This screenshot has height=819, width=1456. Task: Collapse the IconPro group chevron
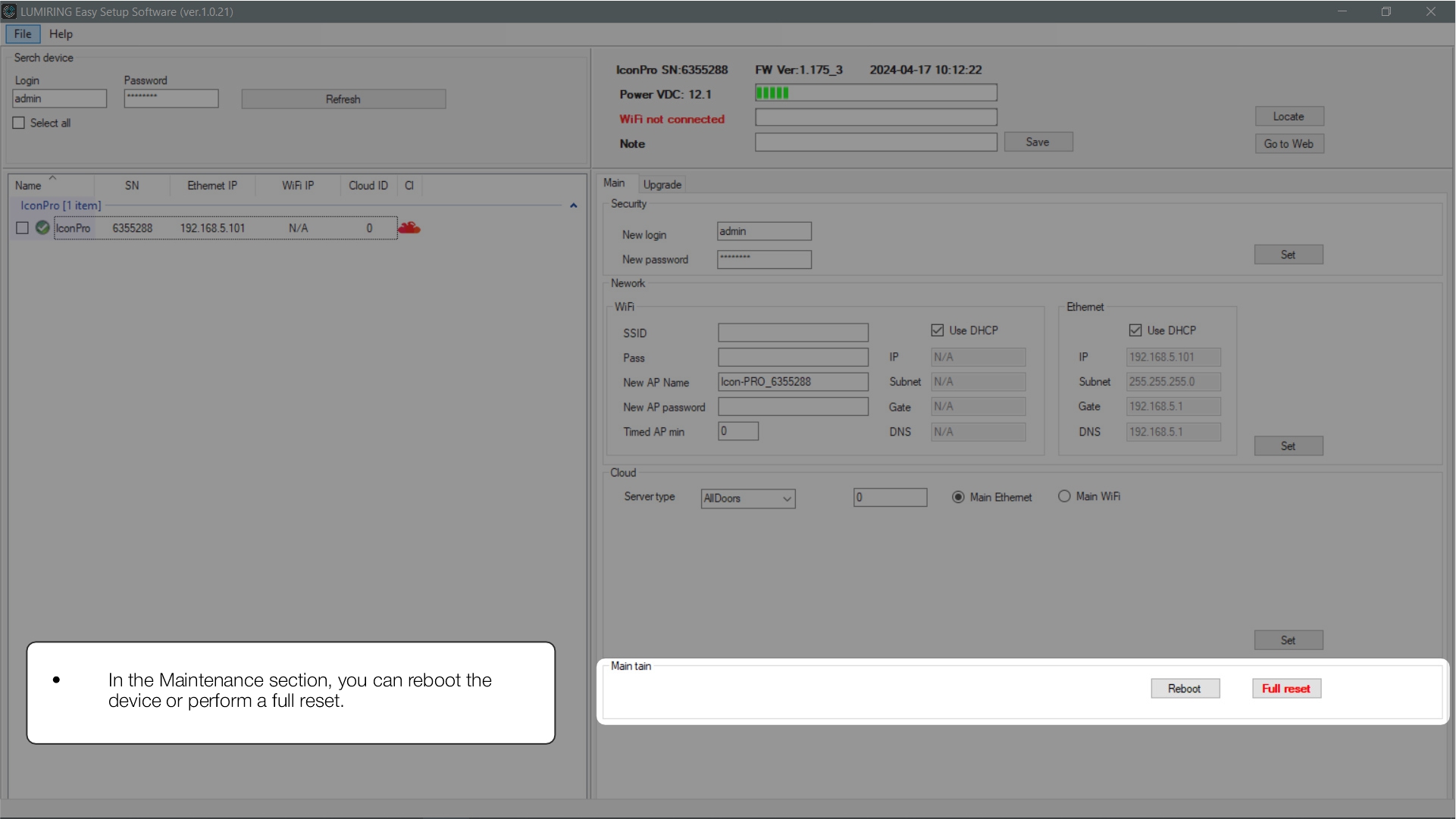coord(574,205)
